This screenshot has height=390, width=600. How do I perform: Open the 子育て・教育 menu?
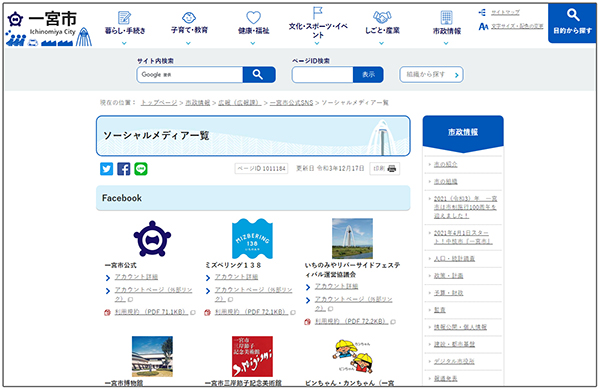(189, 23)
